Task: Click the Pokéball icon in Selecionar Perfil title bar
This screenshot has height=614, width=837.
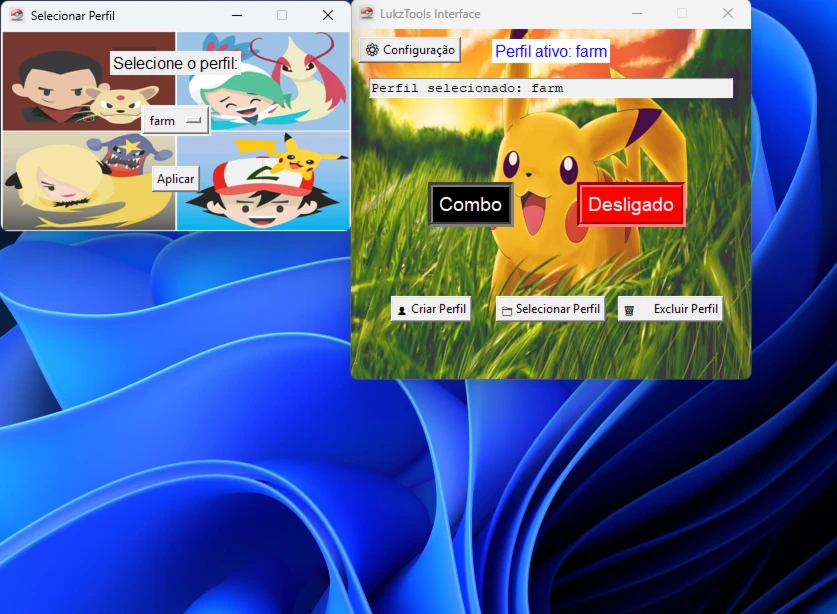Action: [x=17, y=15]
